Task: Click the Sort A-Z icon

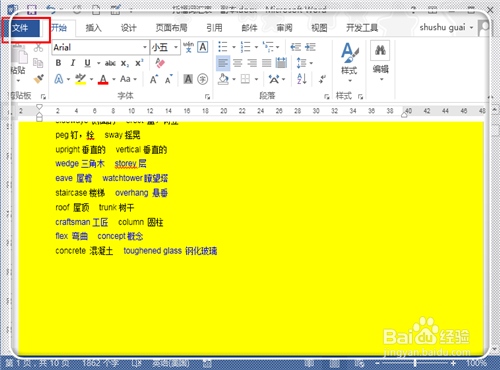Action: [301, 79]
